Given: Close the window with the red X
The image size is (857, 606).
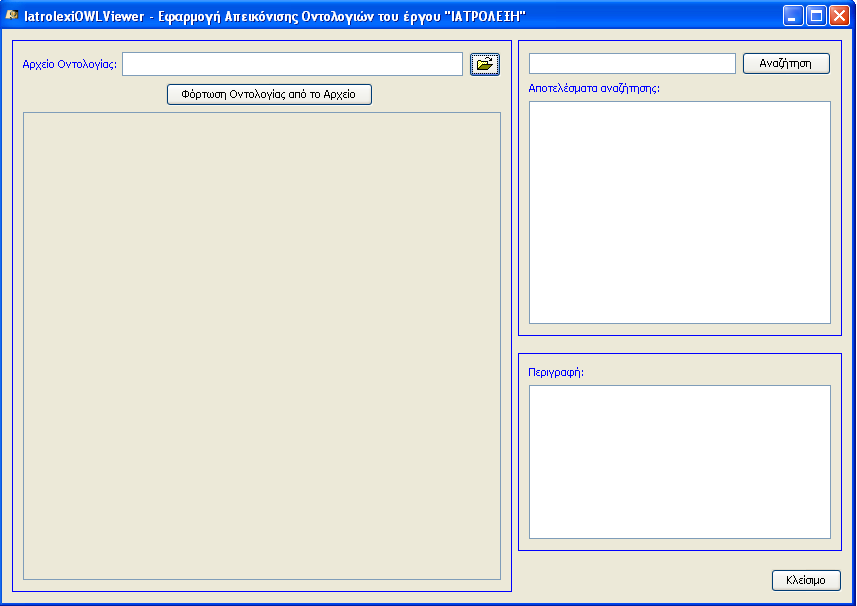Looking at the screenshot, I should (839, 16).
